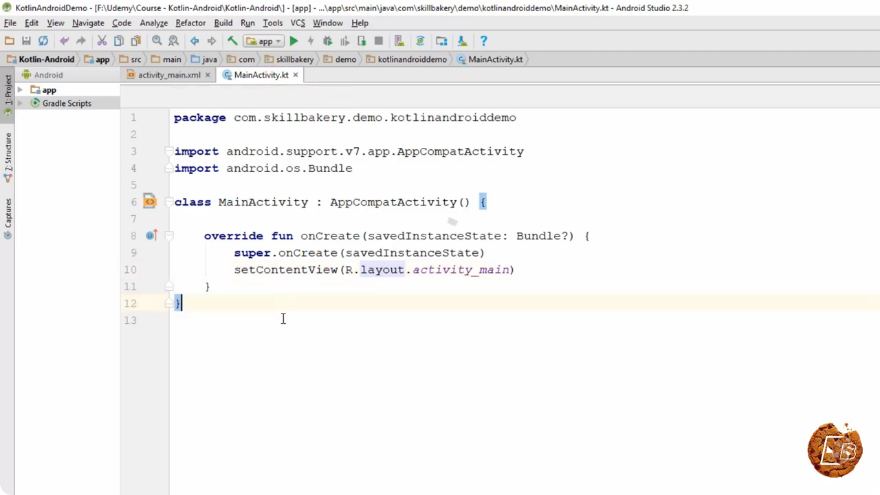This screenshot has height=495, width=880.
Task: Click the Save All toolbar icon
Action: pos(26,41)
